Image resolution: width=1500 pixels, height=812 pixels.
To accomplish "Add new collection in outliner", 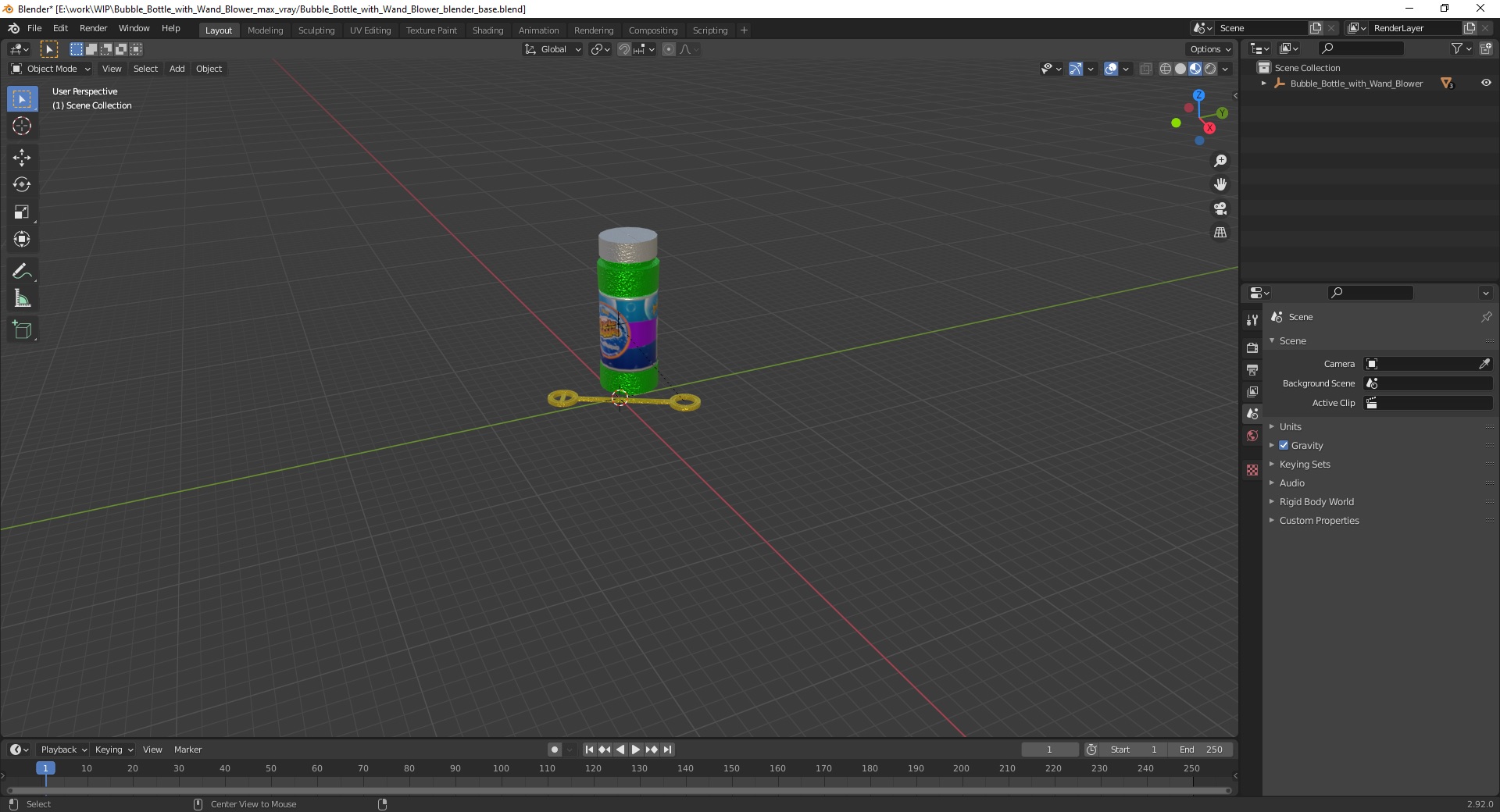I will tap(1486, 48).
